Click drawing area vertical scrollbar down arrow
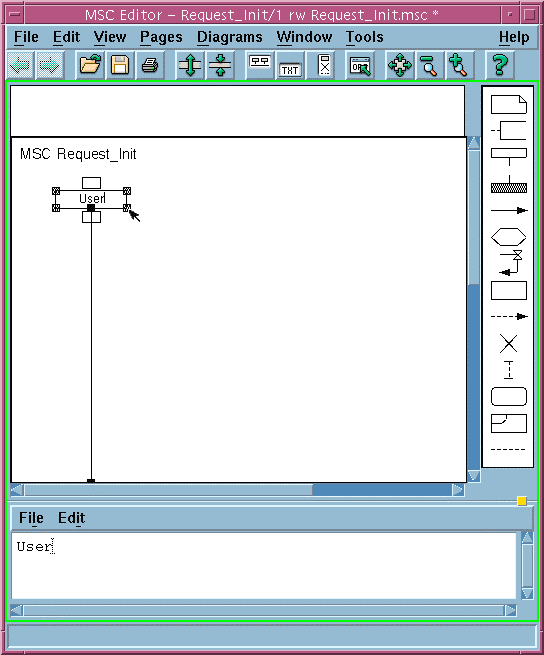The height and width of the screenshot is (655, 544). 474,476
